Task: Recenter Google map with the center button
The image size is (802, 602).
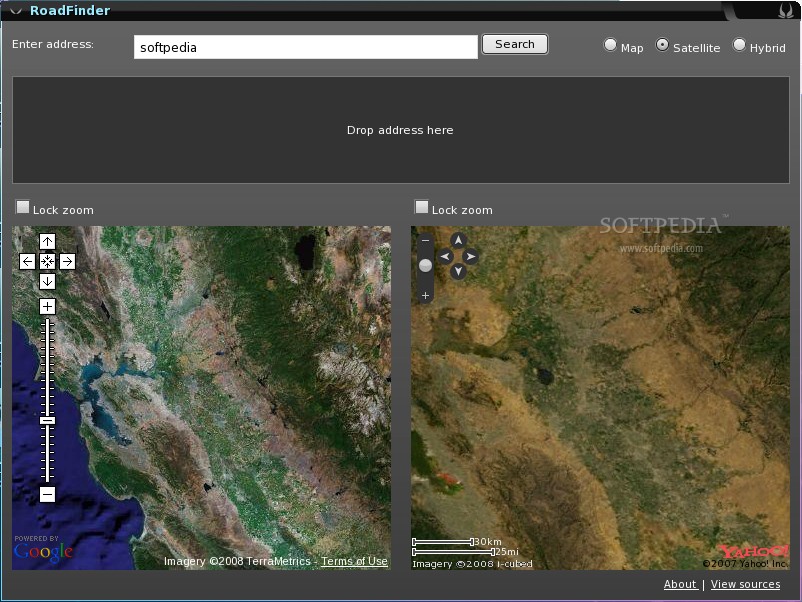Action: click(x=47, y=261)
